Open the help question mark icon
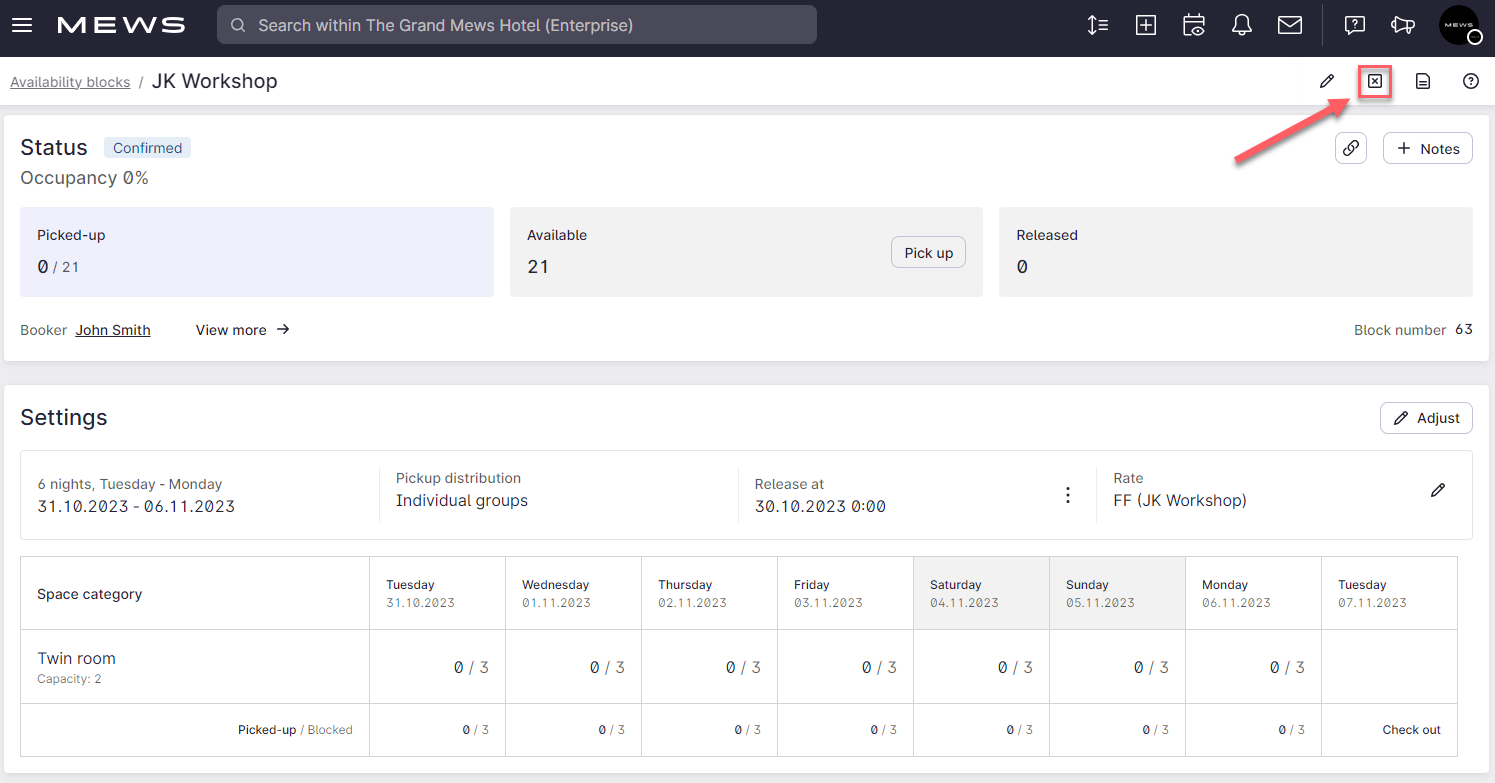 (x=1470, y=82)
